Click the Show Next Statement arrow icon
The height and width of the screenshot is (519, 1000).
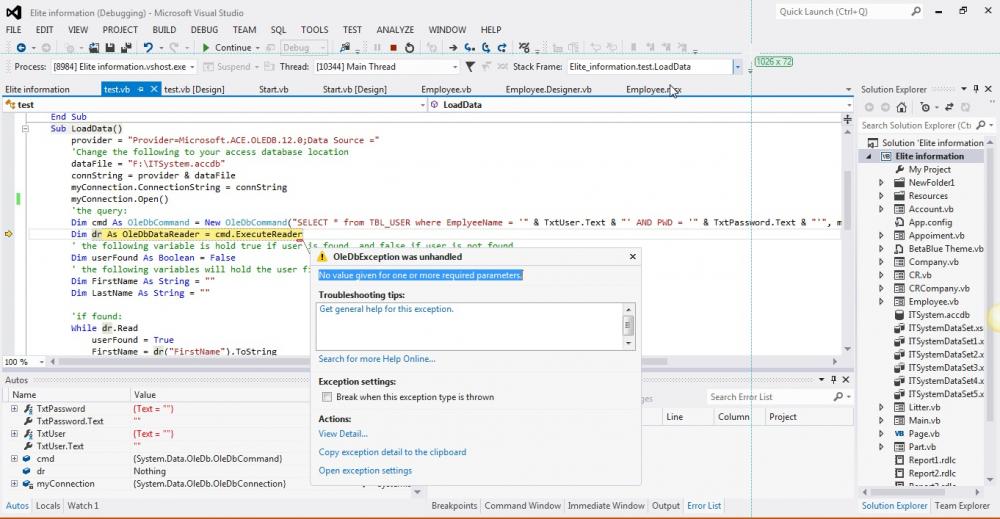[453, 48]
